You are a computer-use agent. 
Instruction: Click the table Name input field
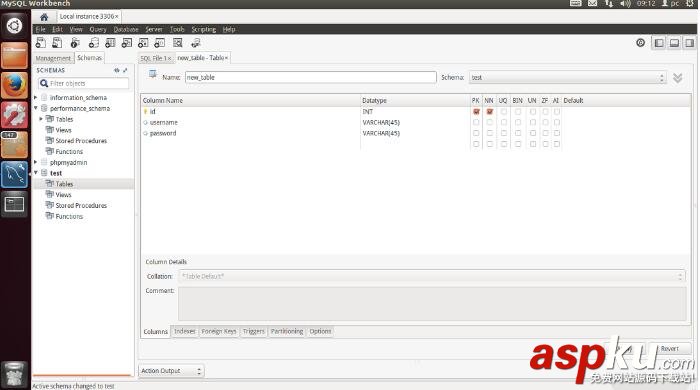click(x=311, y=78)
